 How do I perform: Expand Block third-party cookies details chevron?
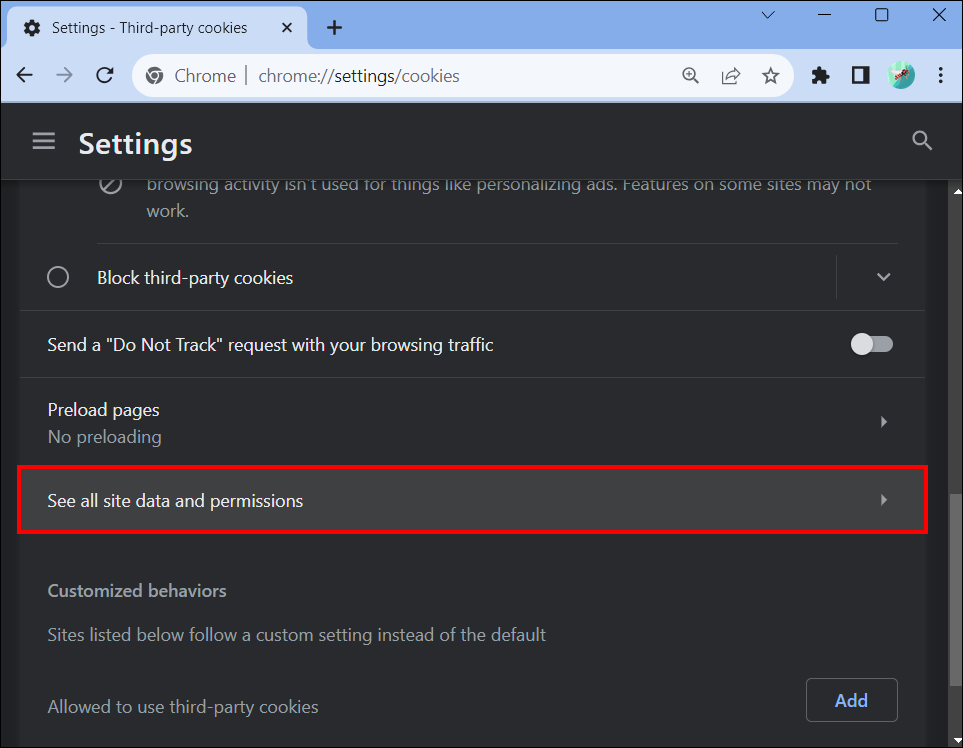[x=883, y=277]
